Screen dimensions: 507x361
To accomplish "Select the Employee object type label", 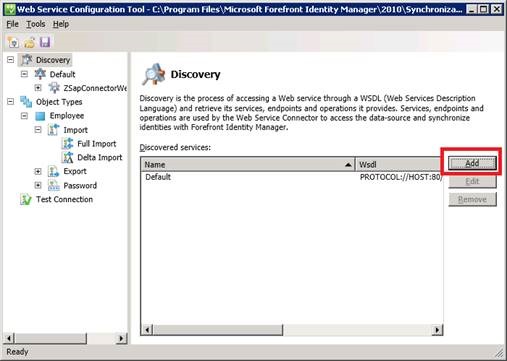I will click(x=67, y=116).
